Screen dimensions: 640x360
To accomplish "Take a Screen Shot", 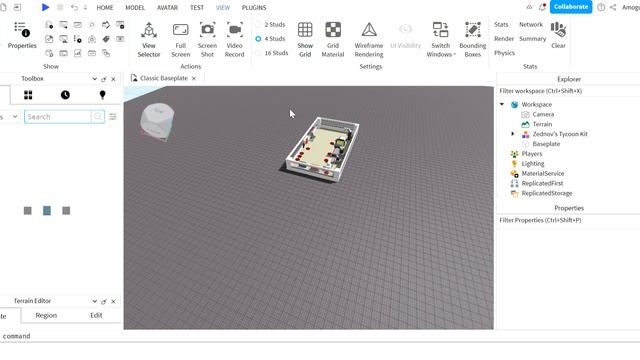I will click(x=207, y=40).
